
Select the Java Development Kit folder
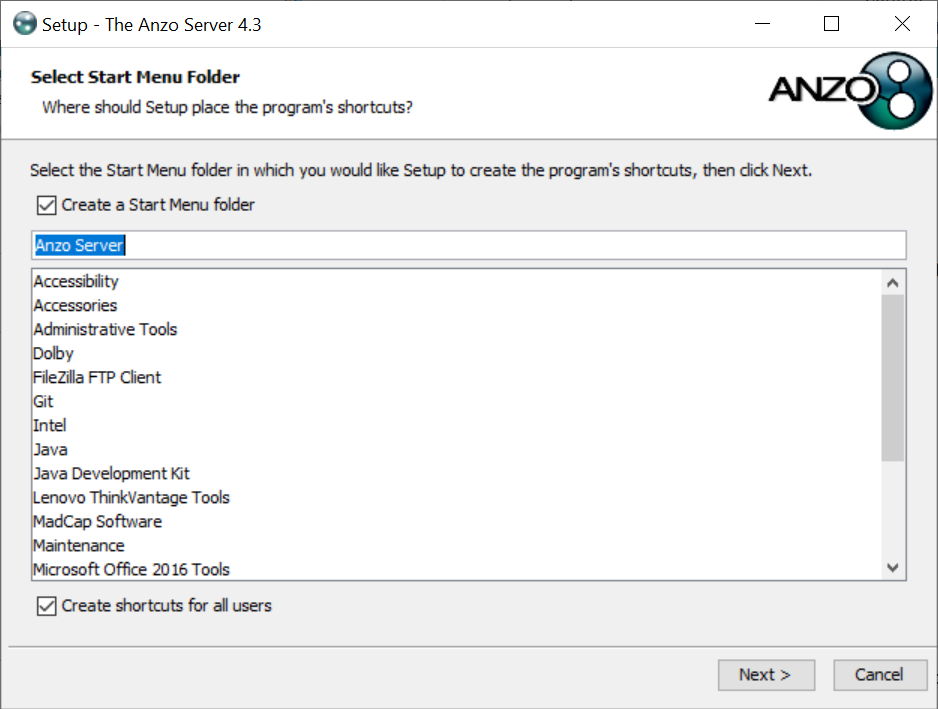pos(111,473)
